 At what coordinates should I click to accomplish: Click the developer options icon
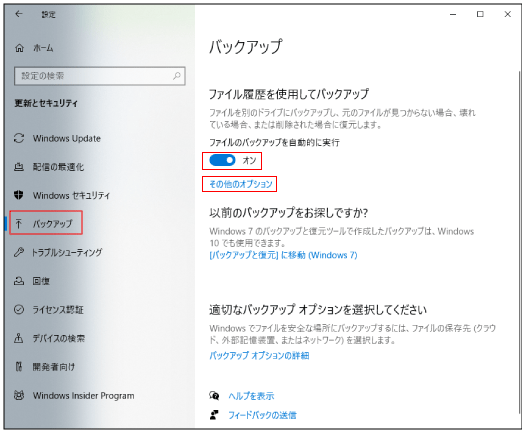19,367
